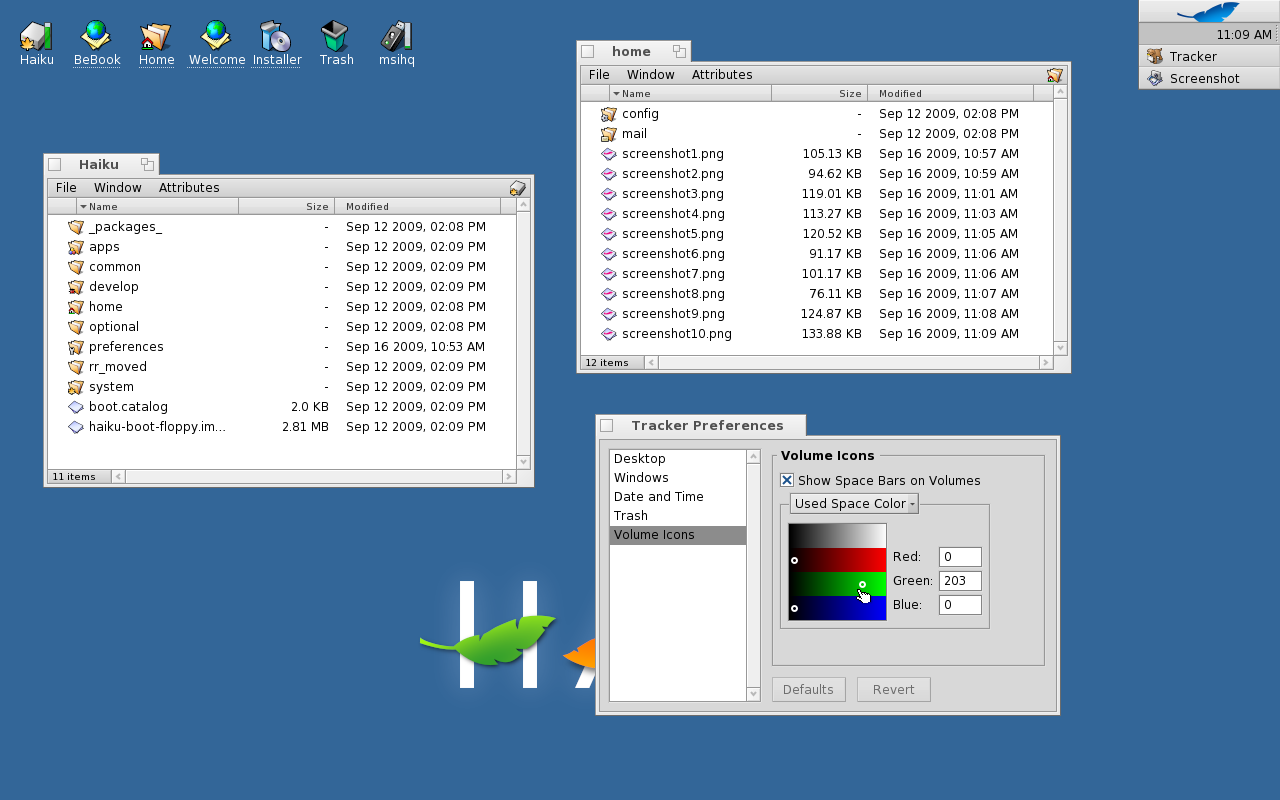The width and height of the screenshot is (1280, 800).
Task: Click the Green value input field
Action: point(960,581)
